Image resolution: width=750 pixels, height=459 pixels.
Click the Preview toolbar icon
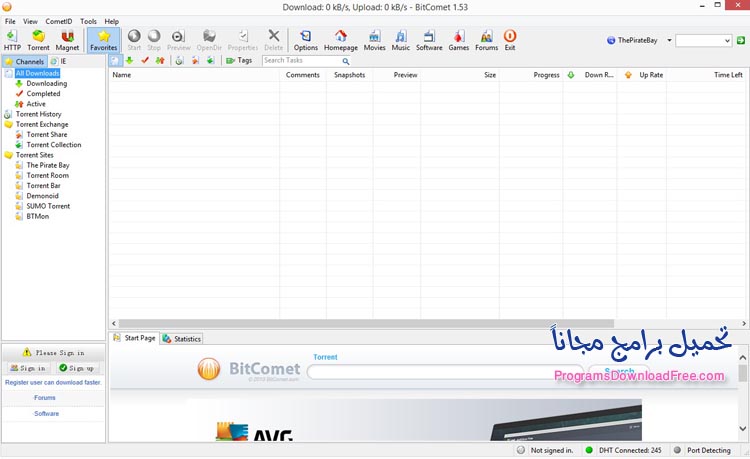[x=178, y=40]
